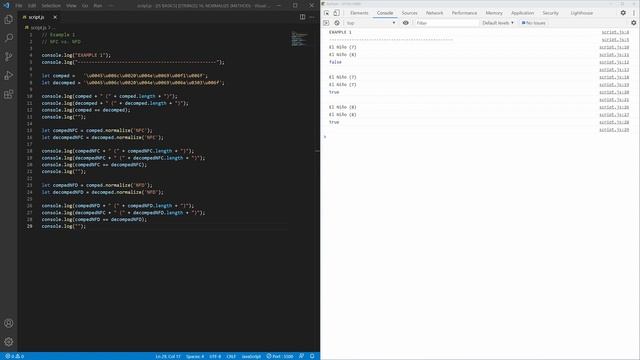Open the feedback icon in status bar
The width and height of the screenshot is (640, 360).
[301, 356]
